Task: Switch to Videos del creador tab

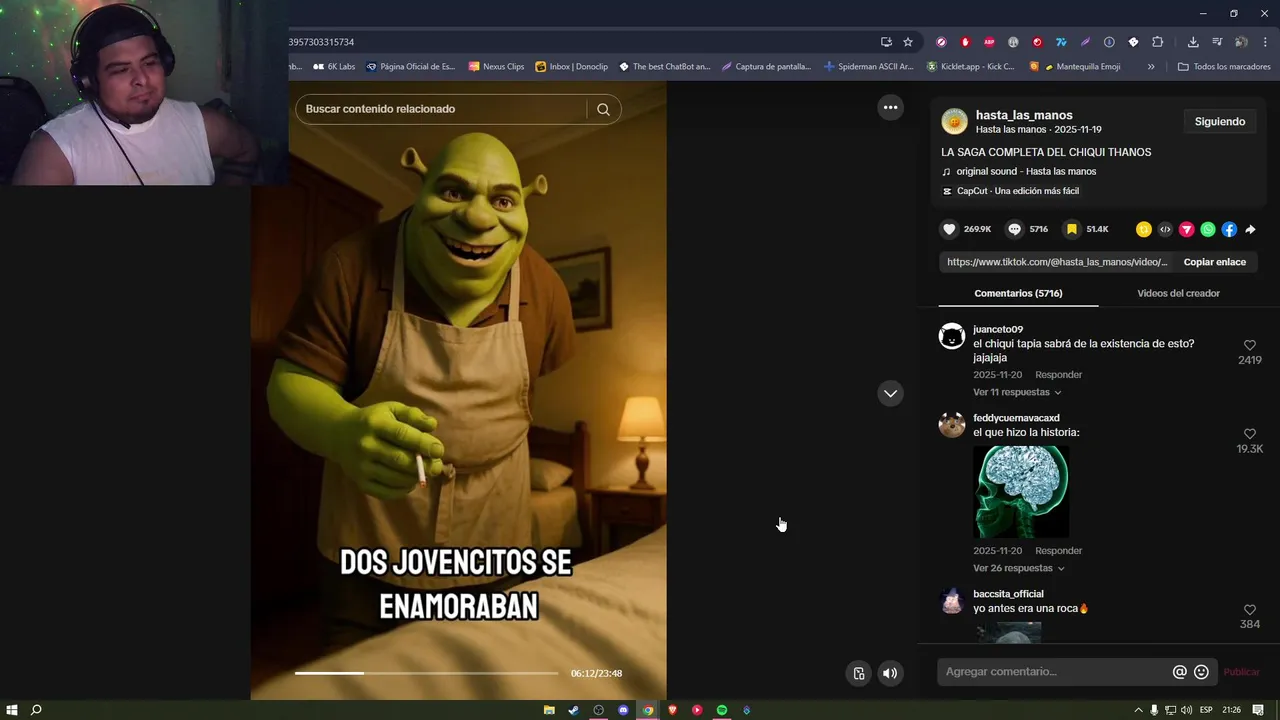Action: point(1178,293)
